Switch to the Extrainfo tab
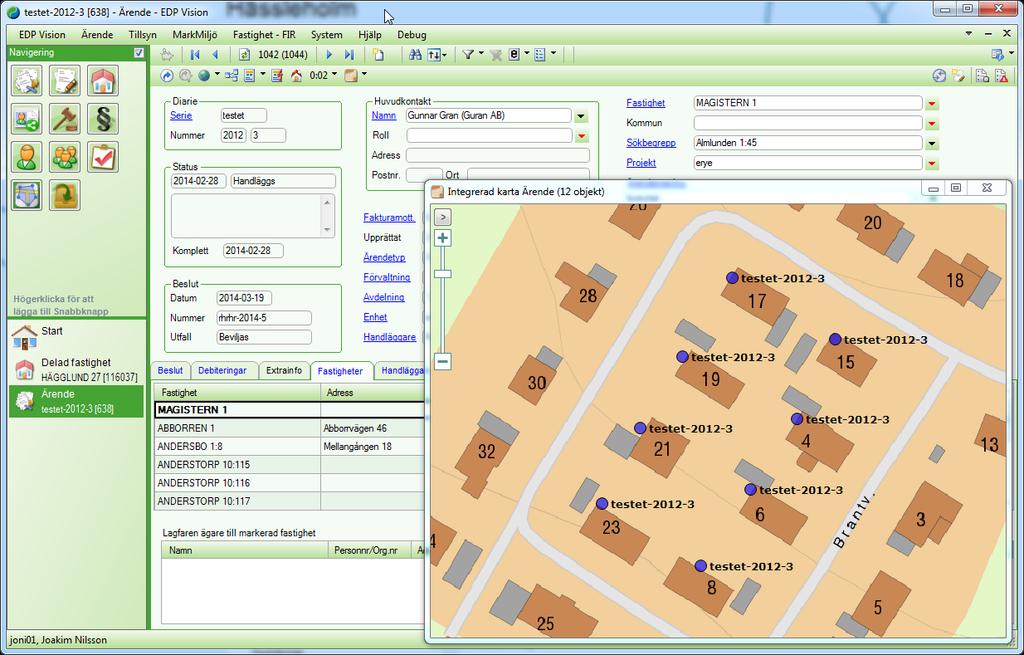The height and width of the screenshot is (655, 1024). pos(284,370)
